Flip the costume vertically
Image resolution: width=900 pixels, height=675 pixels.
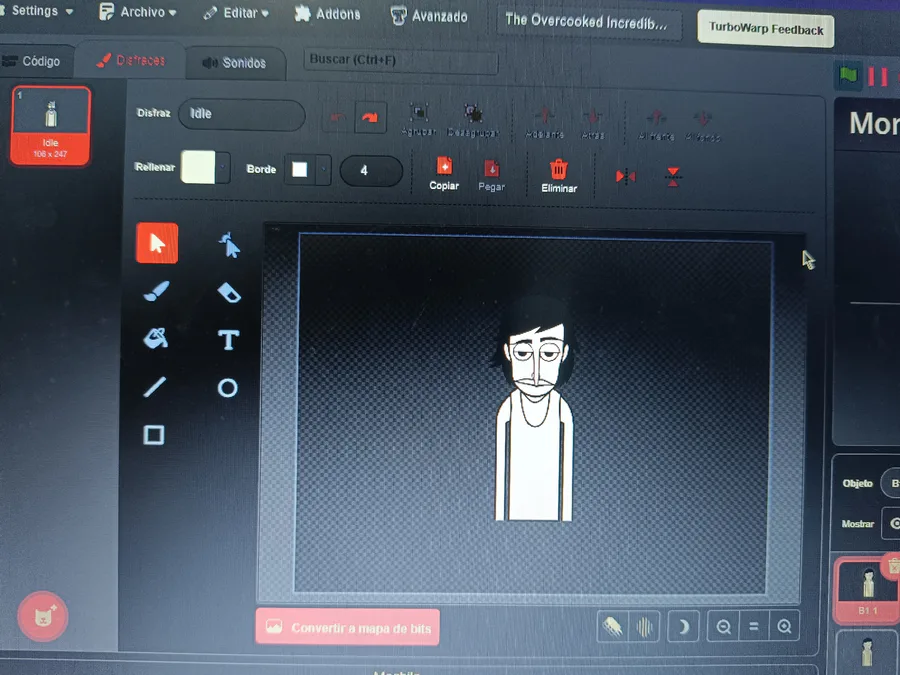tap(673, 177)
